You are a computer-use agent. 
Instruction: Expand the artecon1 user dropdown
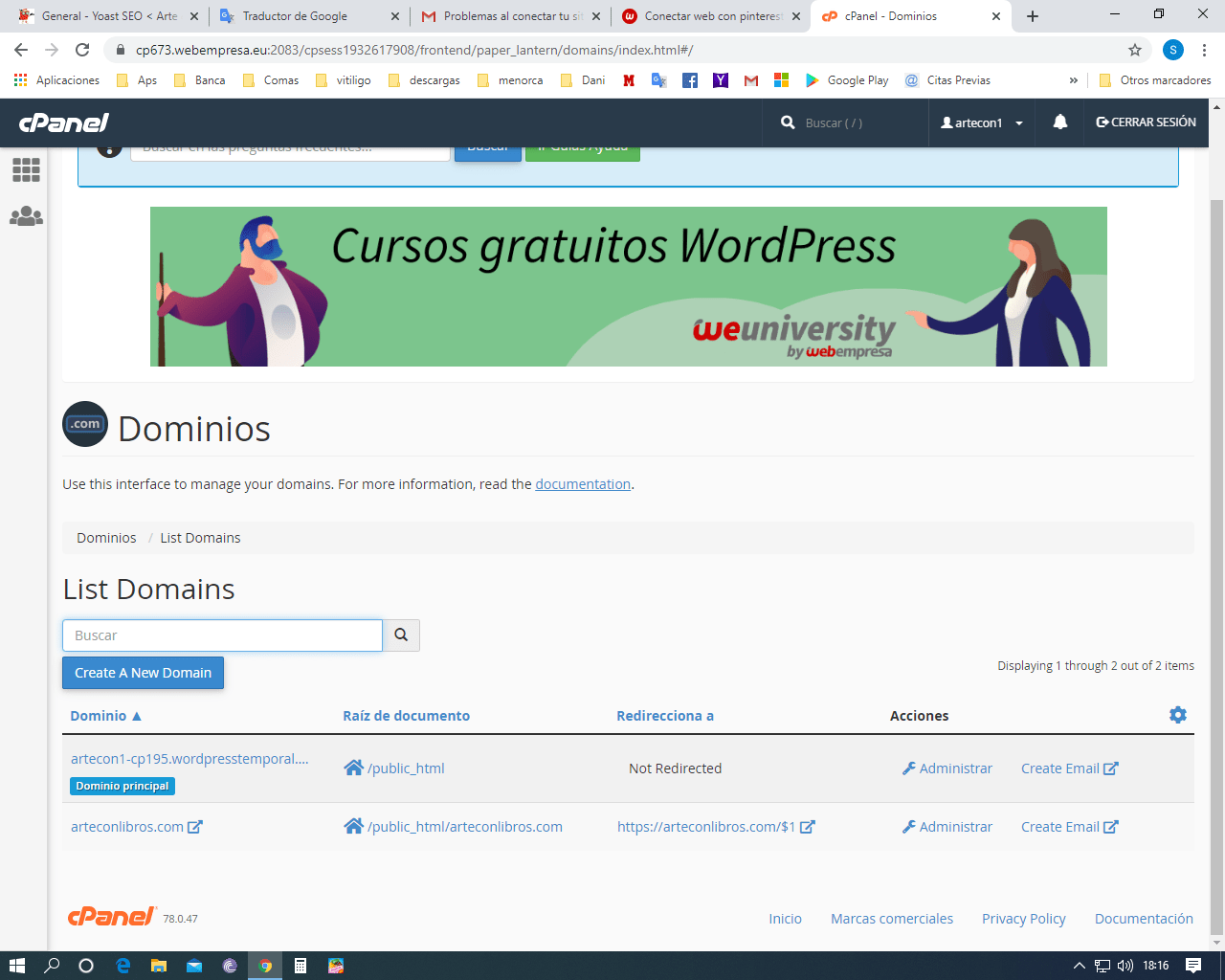point(982,122)
